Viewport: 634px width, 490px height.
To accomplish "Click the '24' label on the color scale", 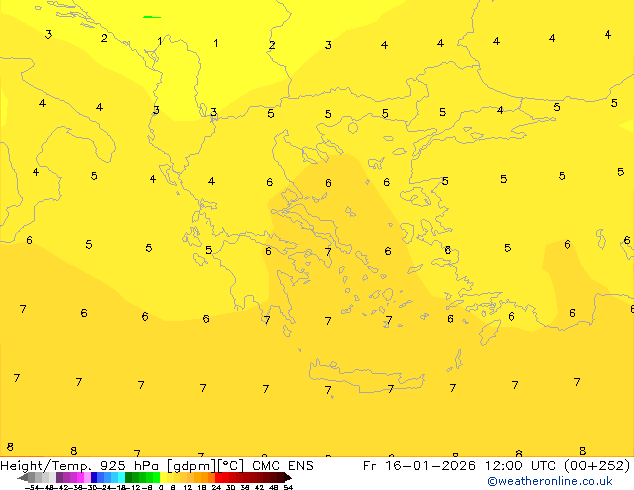I will coord(216,487).
